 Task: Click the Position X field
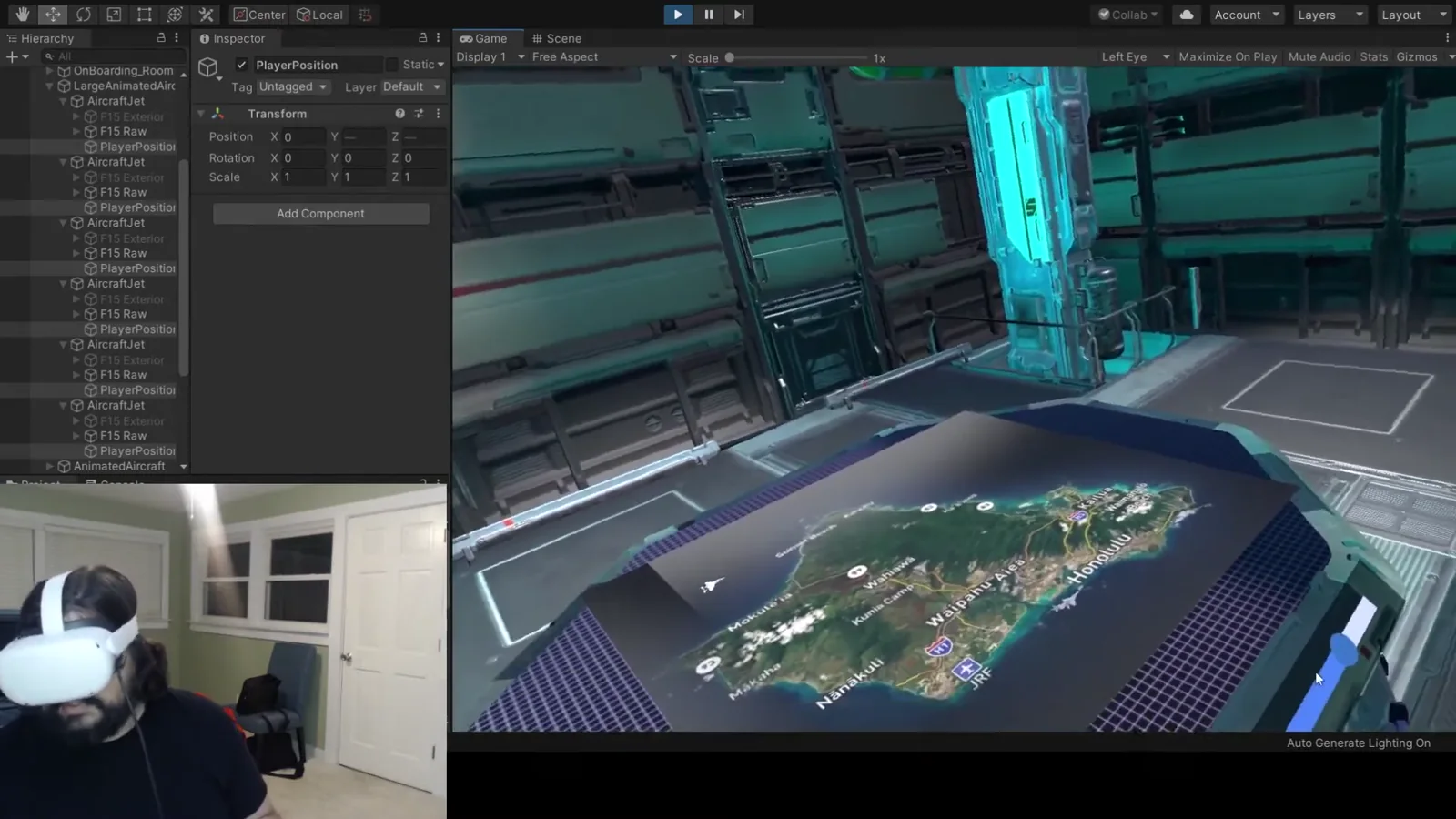coord(302,136)
